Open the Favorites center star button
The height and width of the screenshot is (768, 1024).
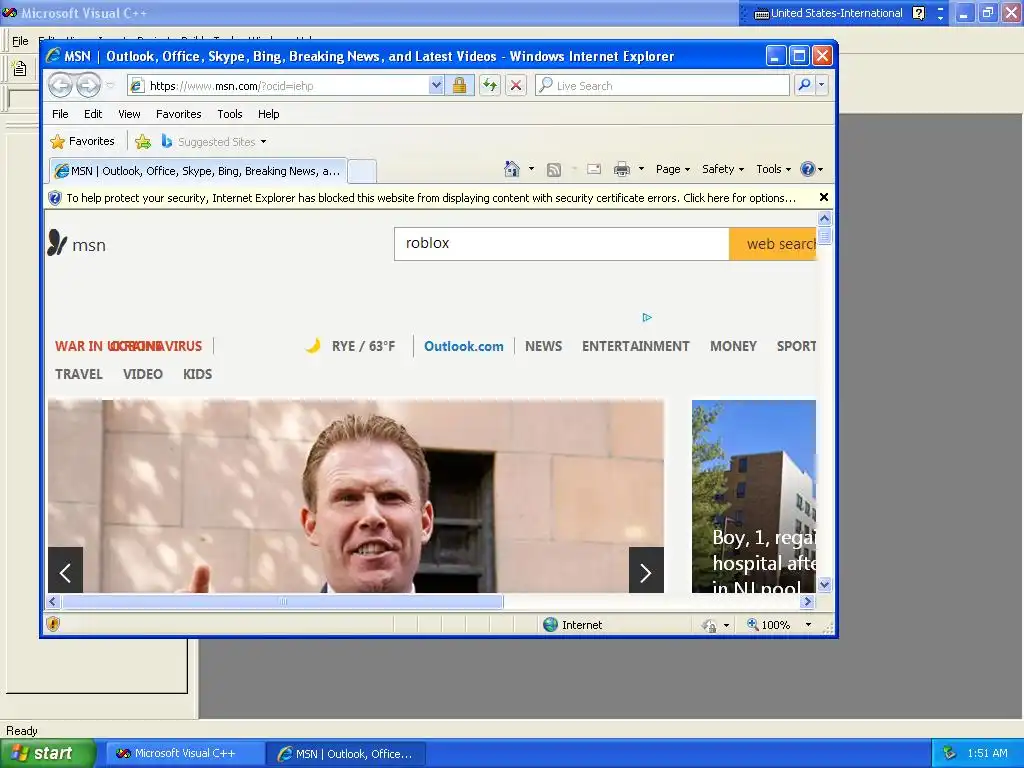click(x=83, y=141)
